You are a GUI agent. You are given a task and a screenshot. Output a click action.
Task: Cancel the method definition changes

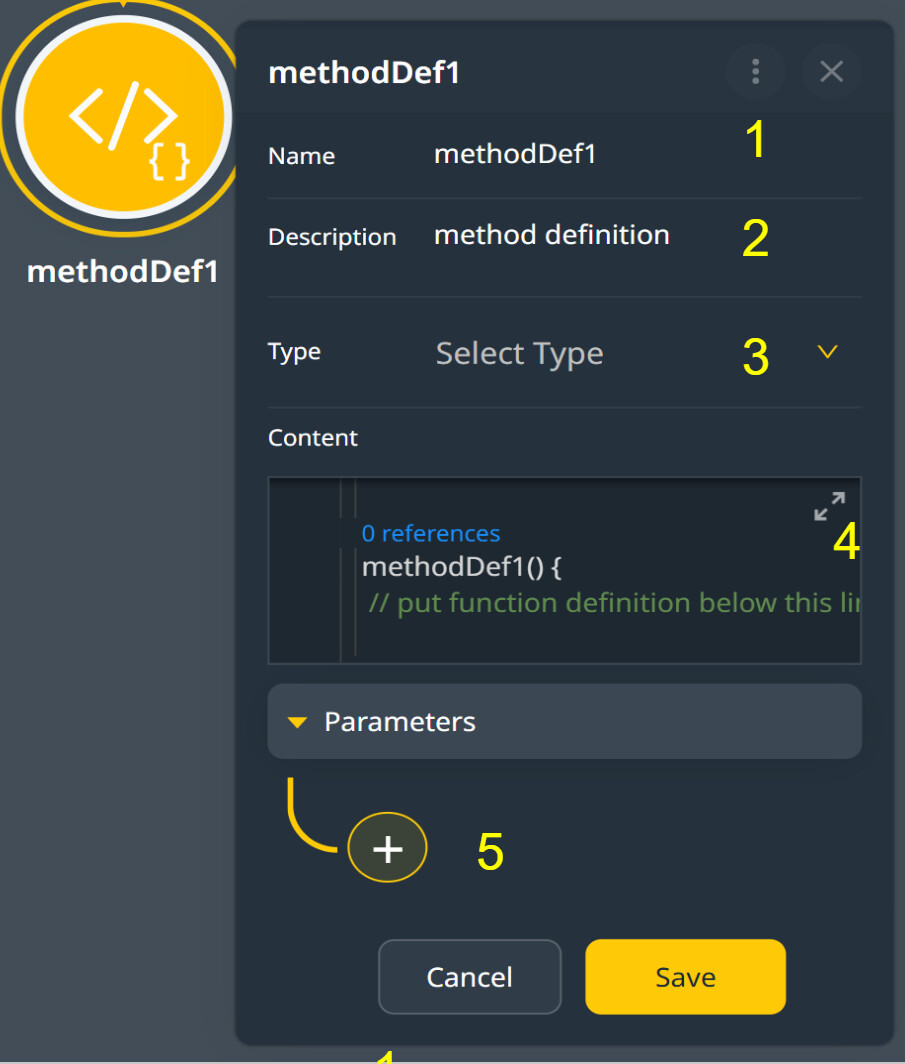click(x=469, y=977)
